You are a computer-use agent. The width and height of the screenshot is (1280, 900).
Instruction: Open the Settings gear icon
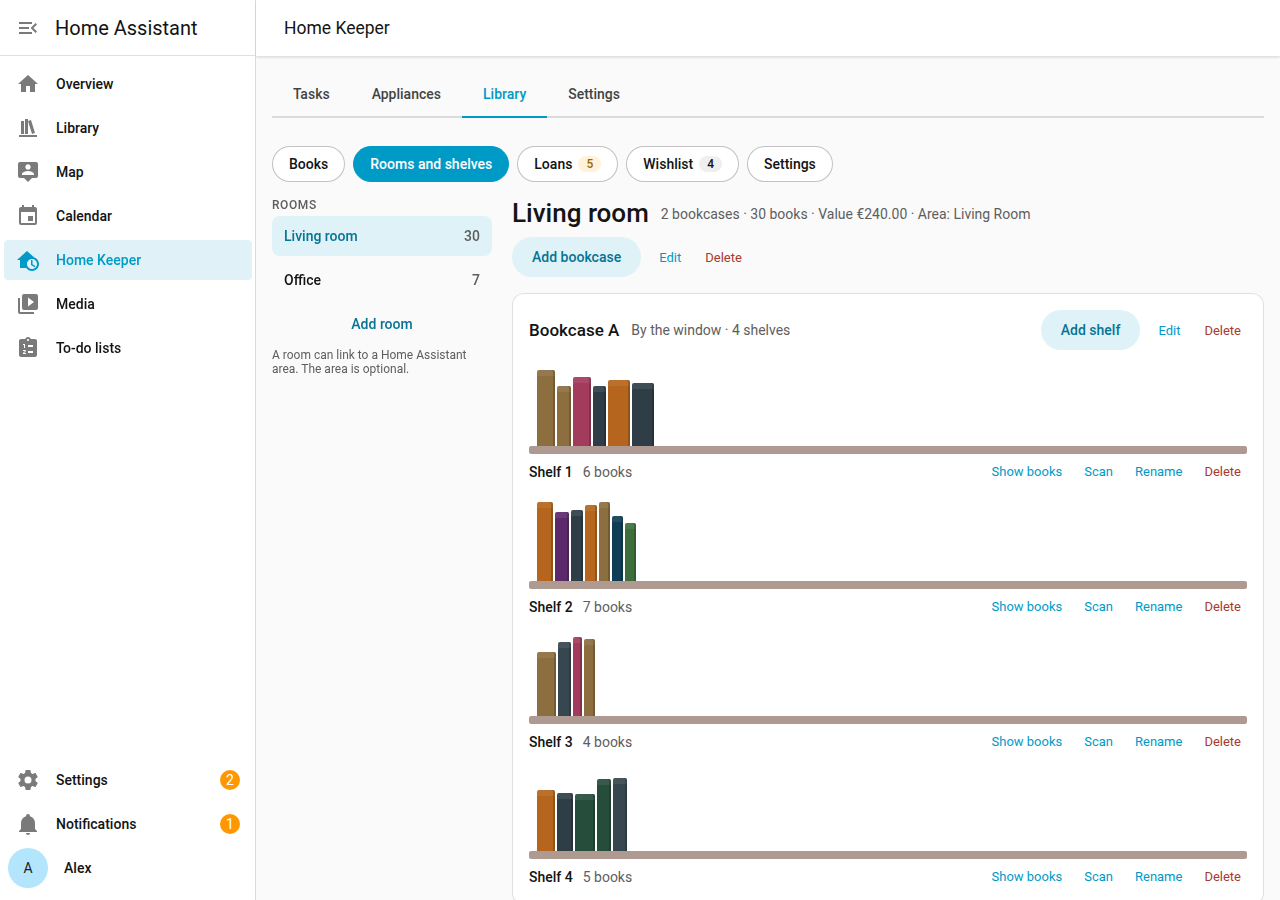pos(28,780)
